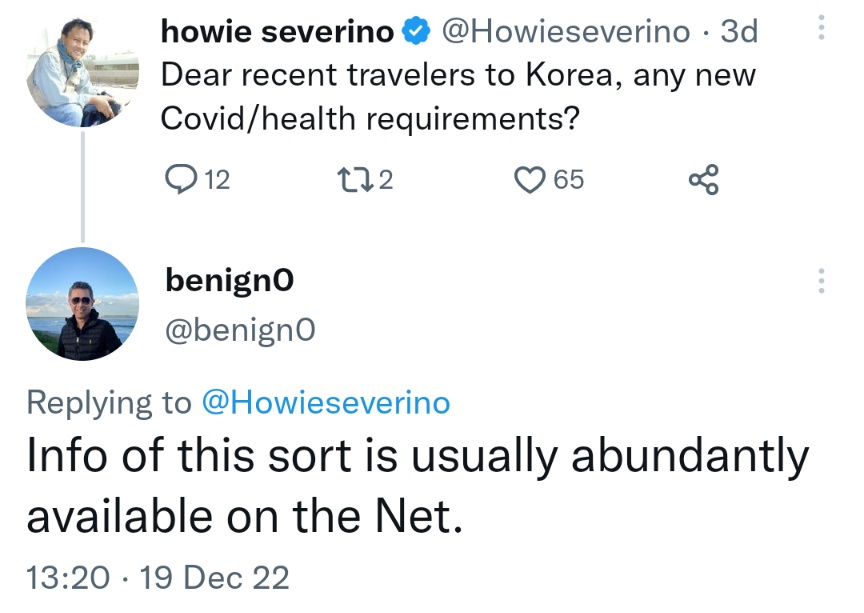Open more options for benign0's reply
Image resolution: width=864 pixels, height=613 pixels.
[821, 281]
